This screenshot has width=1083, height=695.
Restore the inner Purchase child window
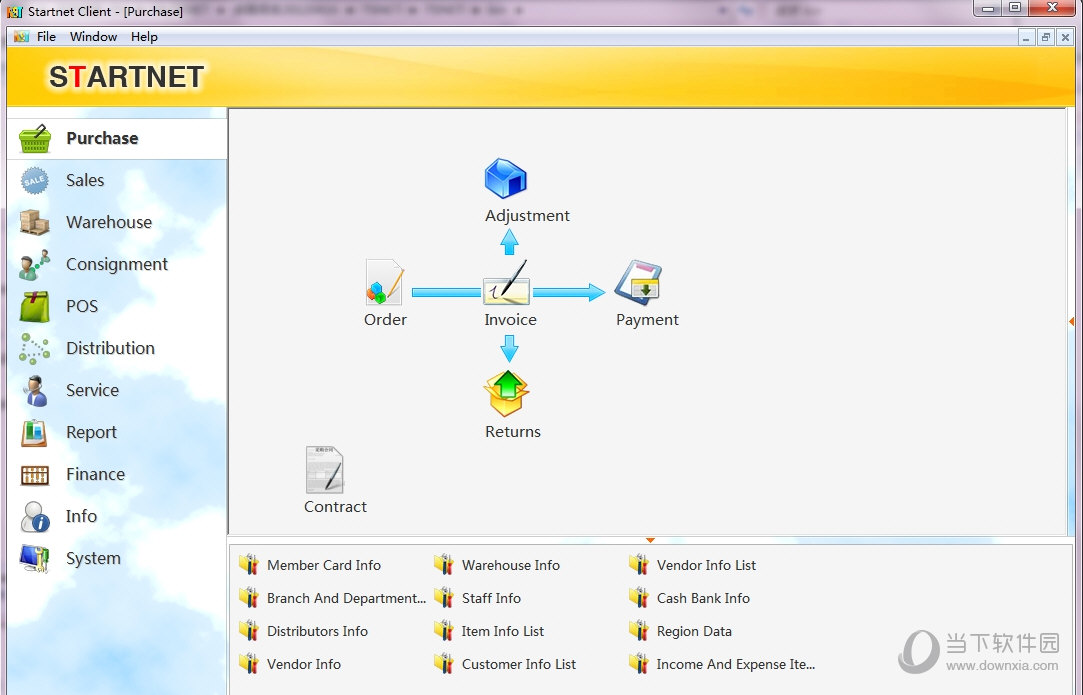tap(1046, 37)
